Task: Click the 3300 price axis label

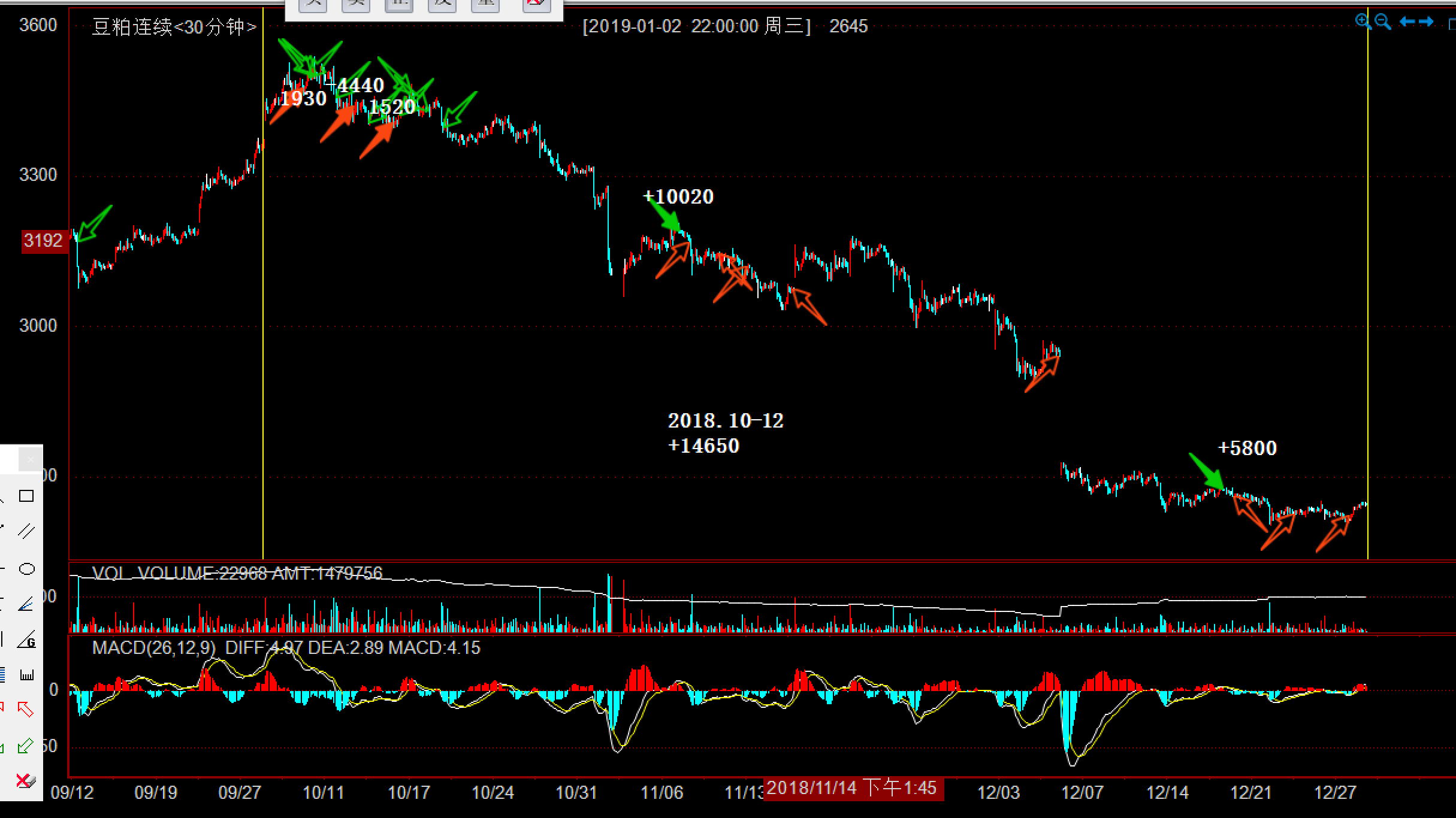Action: click(38, 175)
